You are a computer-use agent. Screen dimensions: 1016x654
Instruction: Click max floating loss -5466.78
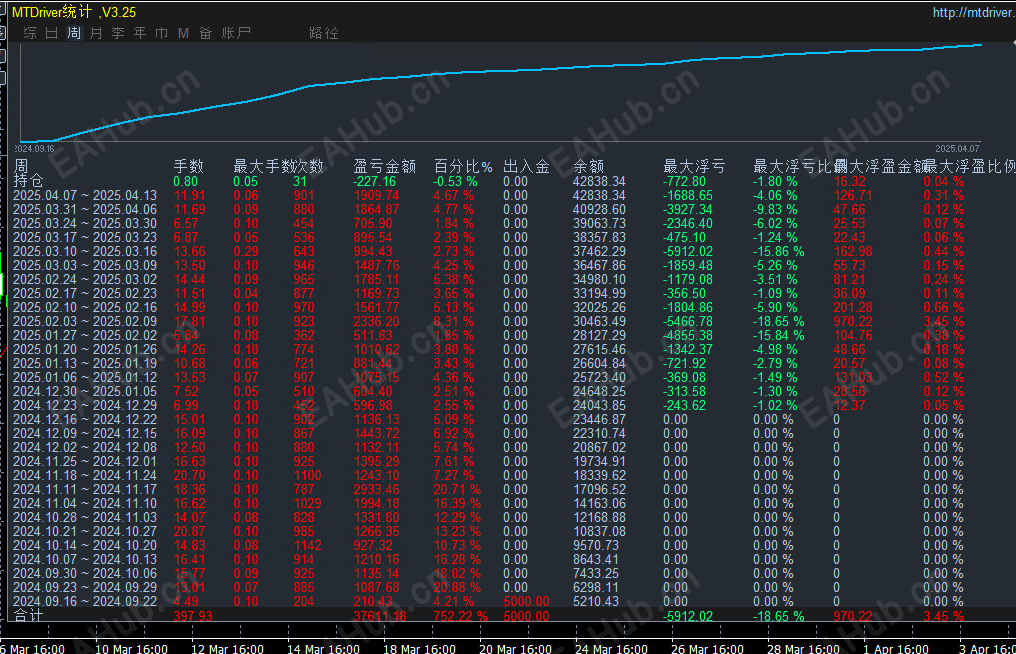(x=687, y=321)
